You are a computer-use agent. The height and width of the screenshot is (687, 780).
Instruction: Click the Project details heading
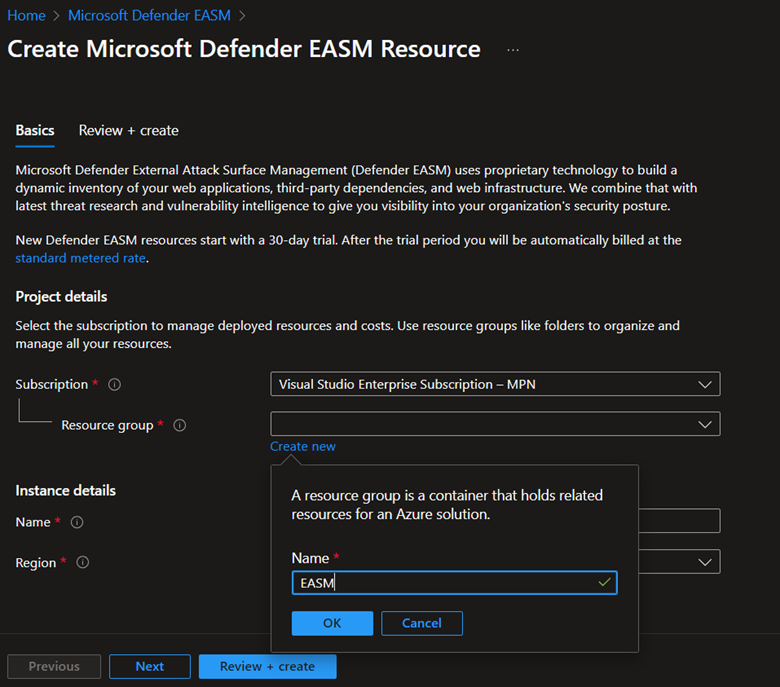click(61, 296)
